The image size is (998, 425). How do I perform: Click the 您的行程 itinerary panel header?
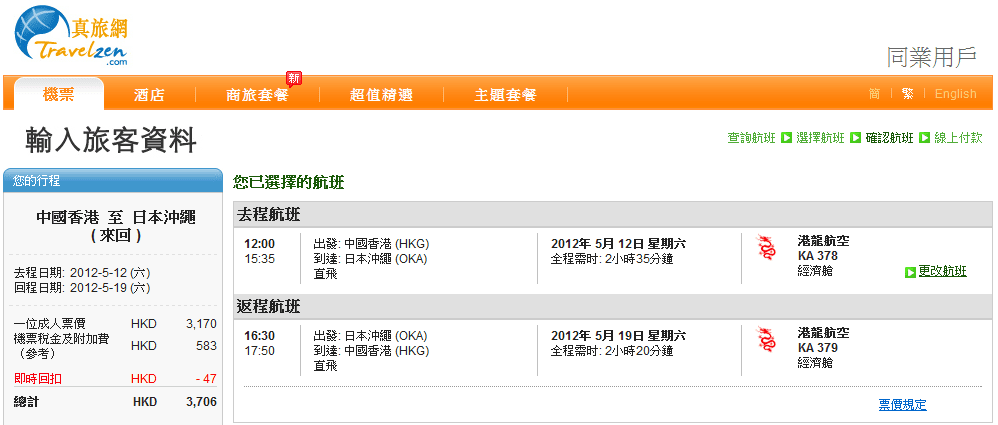click(x=112, y=181)
